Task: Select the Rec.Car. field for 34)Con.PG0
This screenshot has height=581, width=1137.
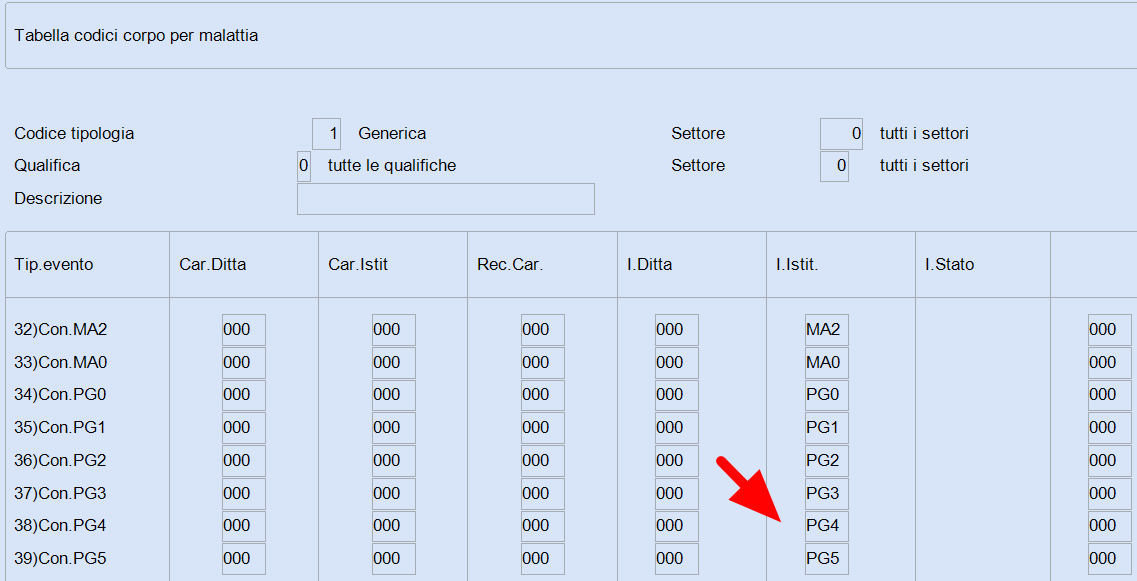Action: click(x=542, y=395)
